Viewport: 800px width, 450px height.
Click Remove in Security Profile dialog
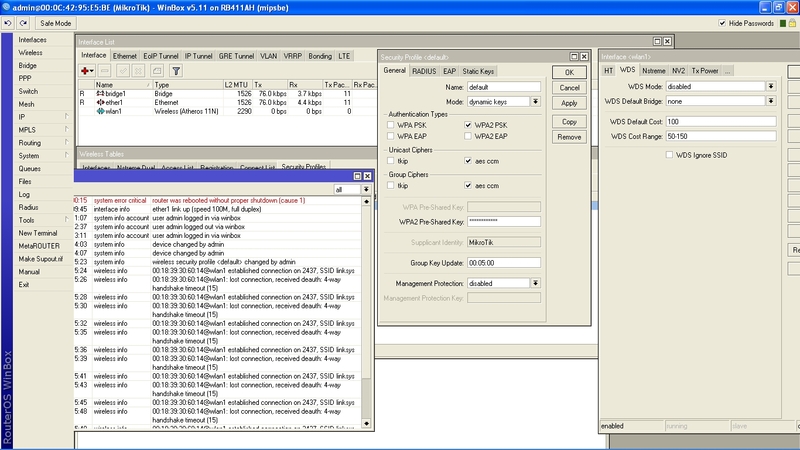click(x=569, y=137)
